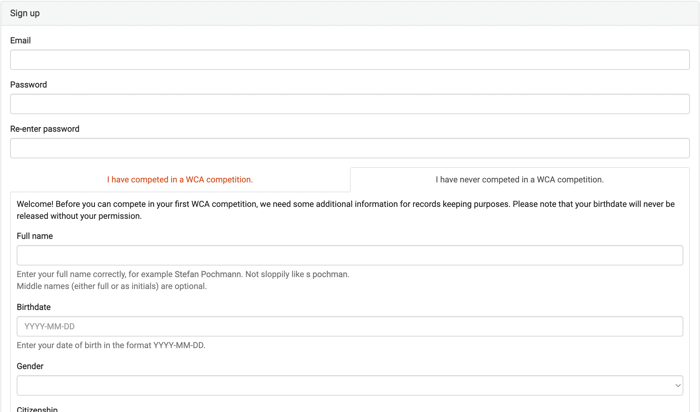Click the Sign up panel header

click(x=350, y=13)
